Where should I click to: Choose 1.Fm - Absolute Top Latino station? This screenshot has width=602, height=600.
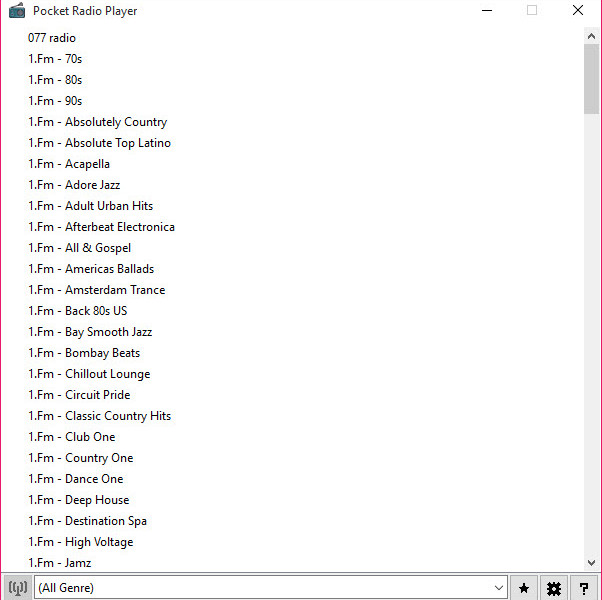(x=99, y=143)
